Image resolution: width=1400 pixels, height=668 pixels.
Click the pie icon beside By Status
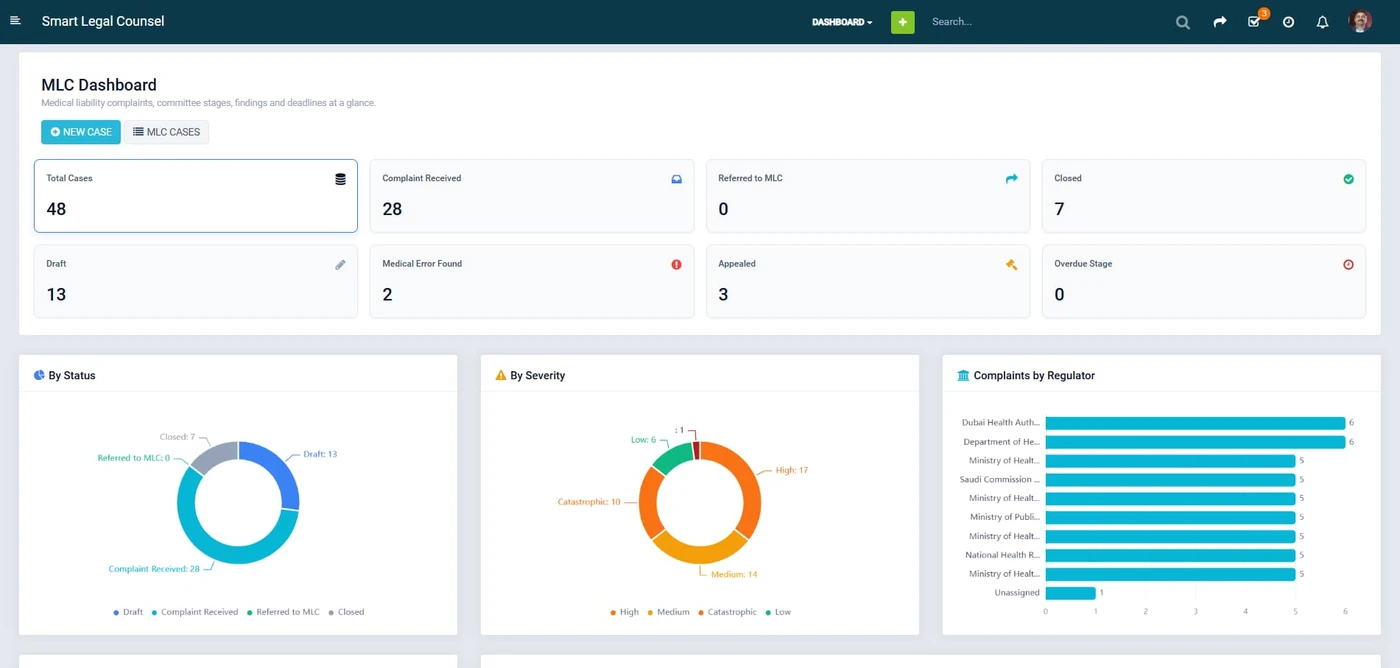point(39,375)
